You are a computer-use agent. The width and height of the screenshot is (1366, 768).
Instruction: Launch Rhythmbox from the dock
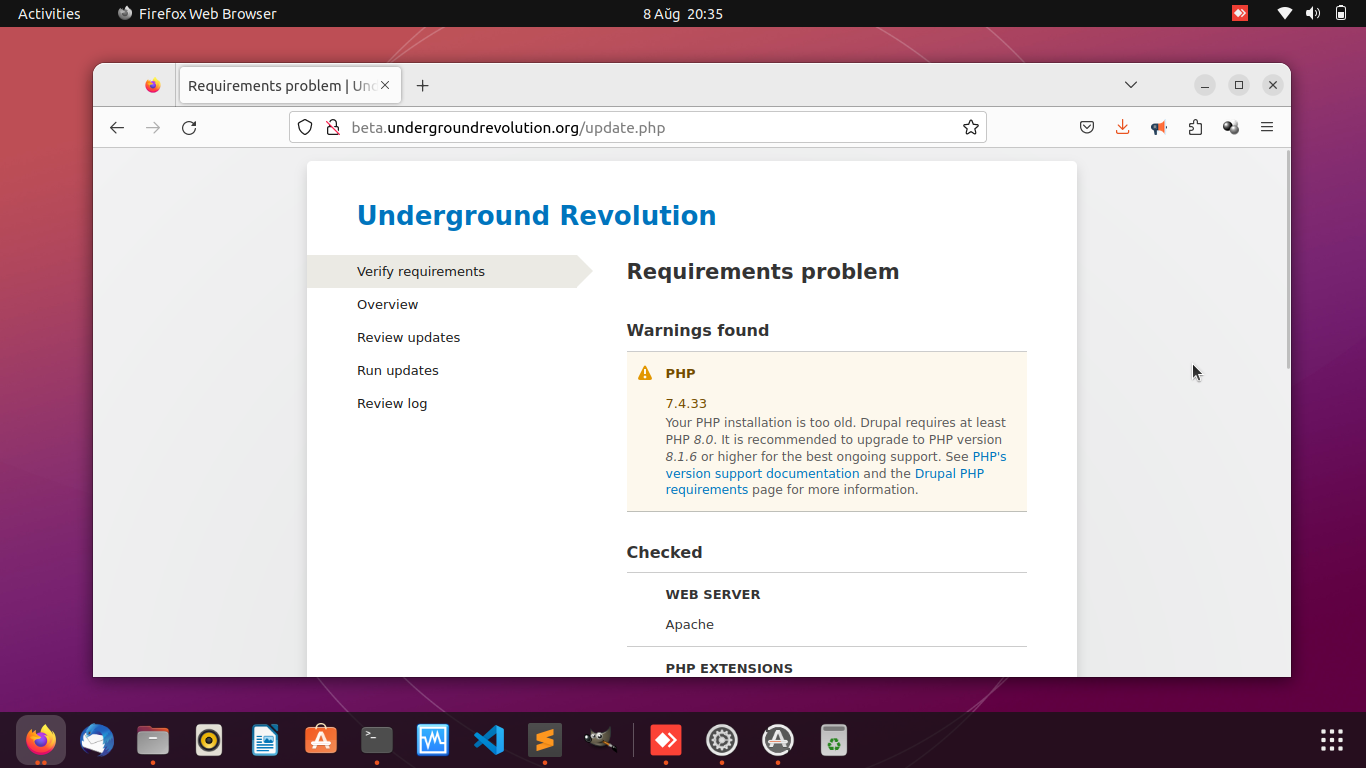coord(209,740)
